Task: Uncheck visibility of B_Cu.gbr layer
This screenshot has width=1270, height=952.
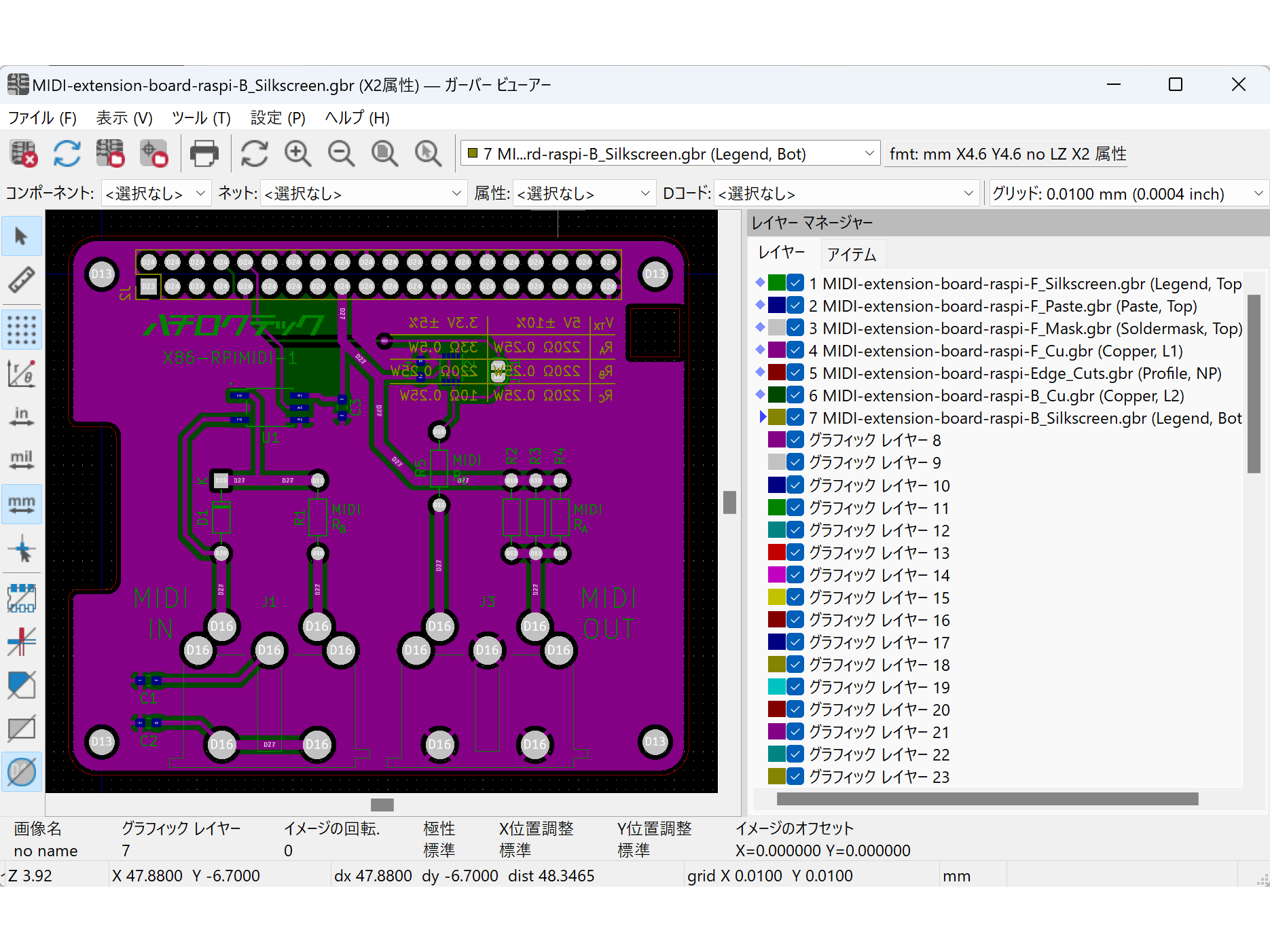Action: coord(795,395)
